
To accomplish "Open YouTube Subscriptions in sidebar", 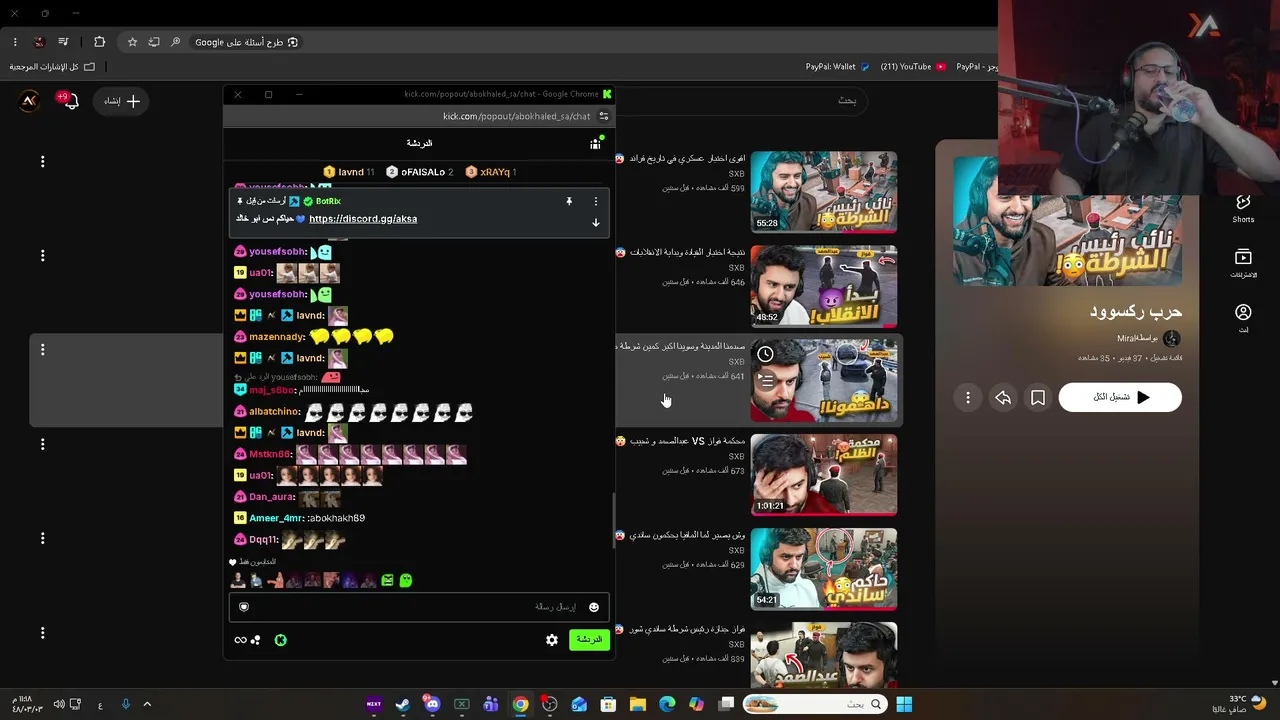I will 1243,263.
